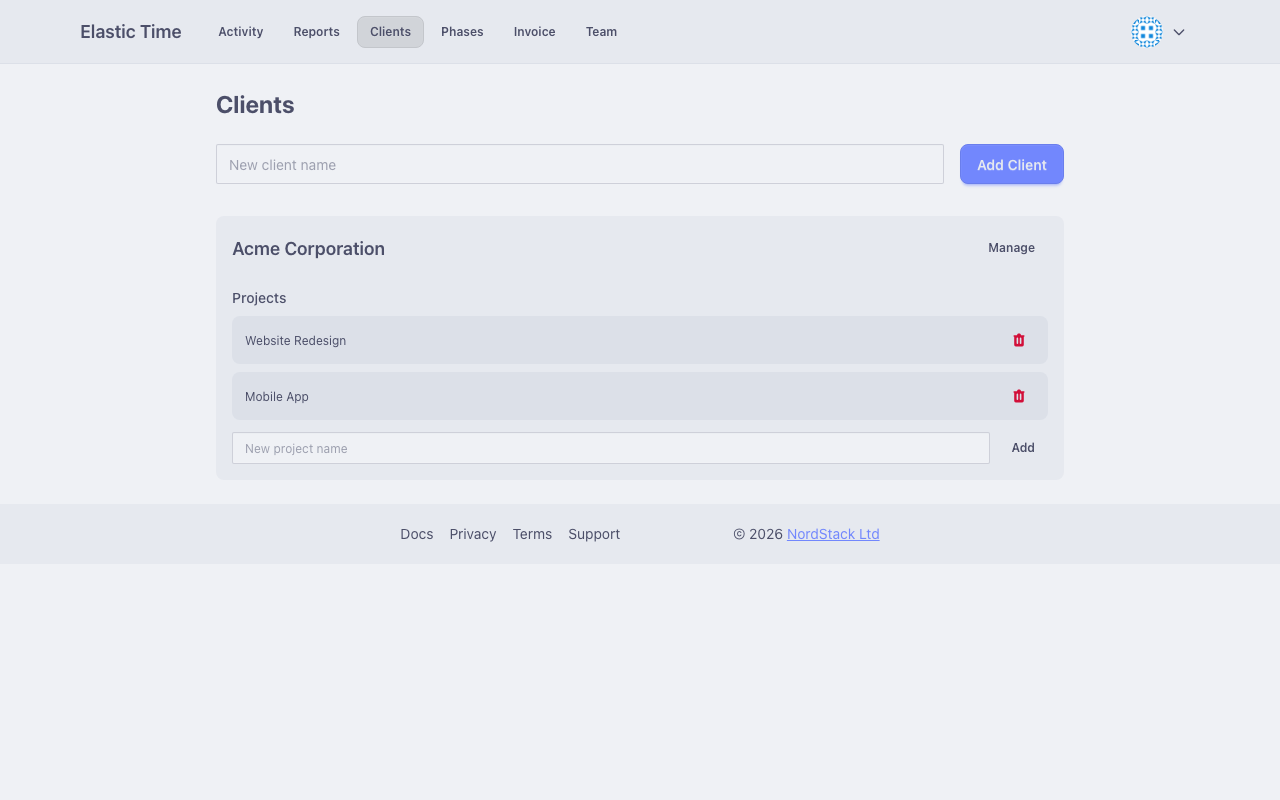Open the Docs footer link

click(x=416, y=534)
